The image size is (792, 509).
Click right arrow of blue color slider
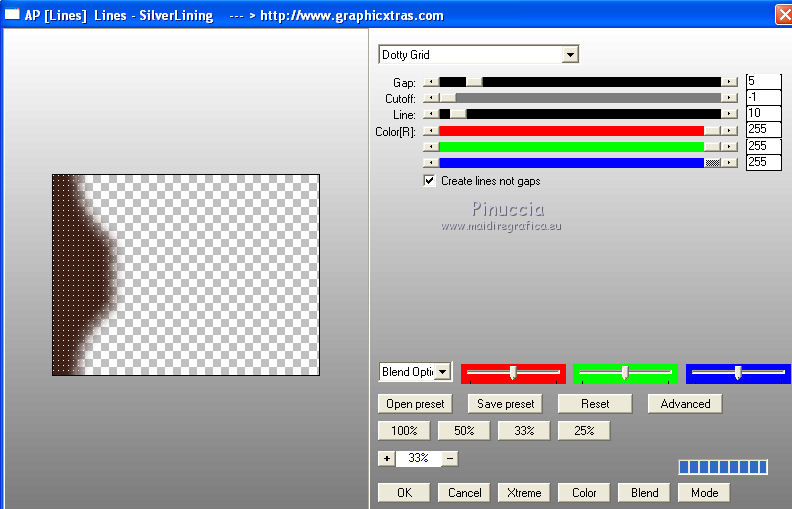coord(729,163)
